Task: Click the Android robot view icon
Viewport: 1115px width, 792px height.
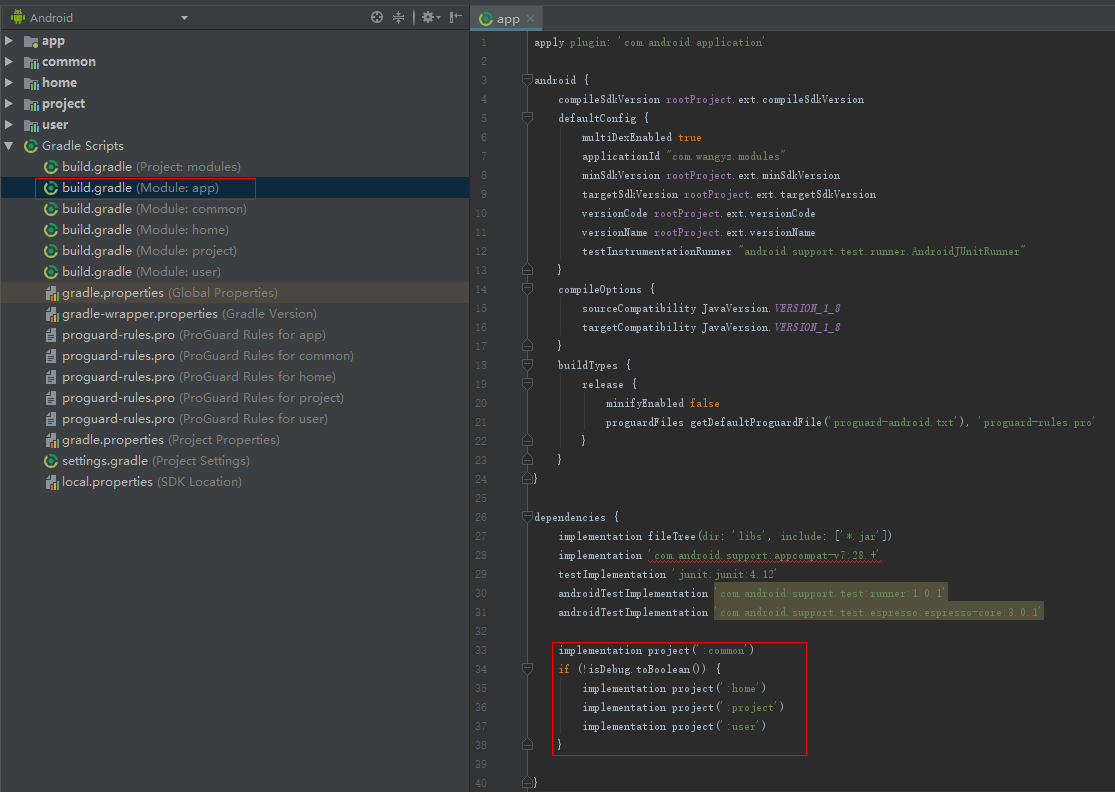Action: pyautogui.click(x=17, y=17)
